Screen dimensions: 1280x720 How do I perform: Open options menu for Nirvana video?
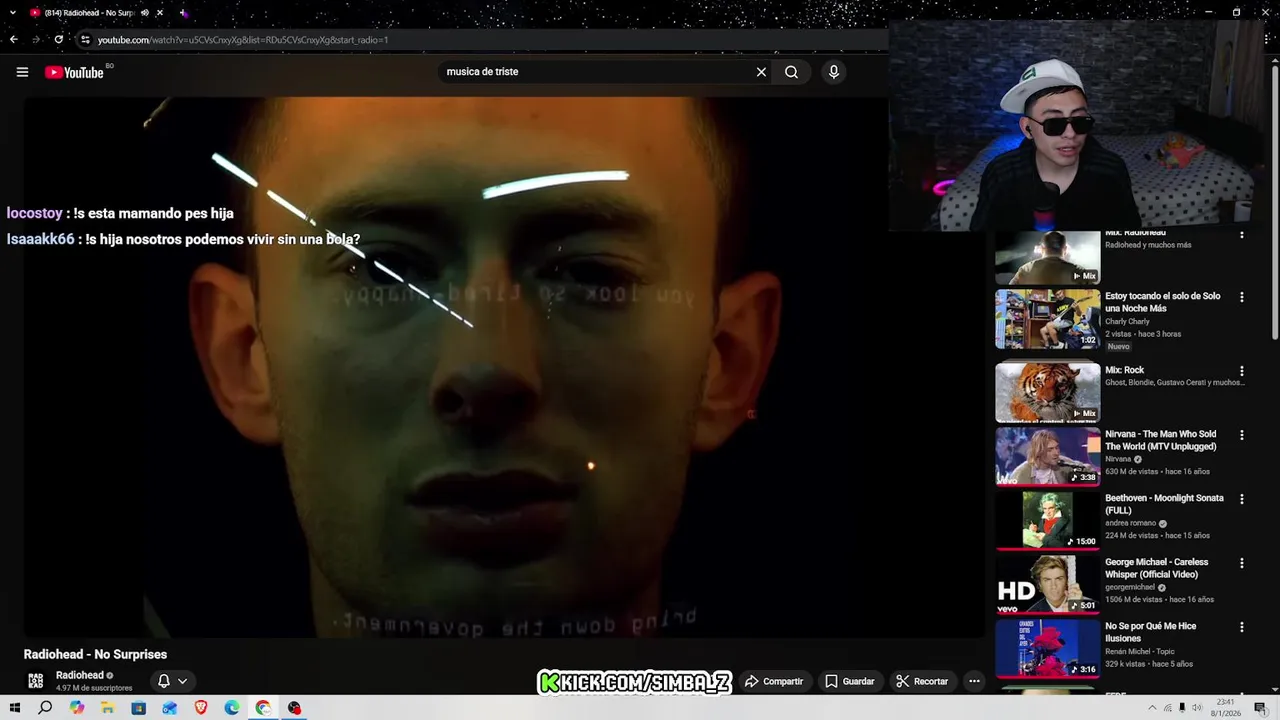pyautogui.click(x=1242, y=435)
